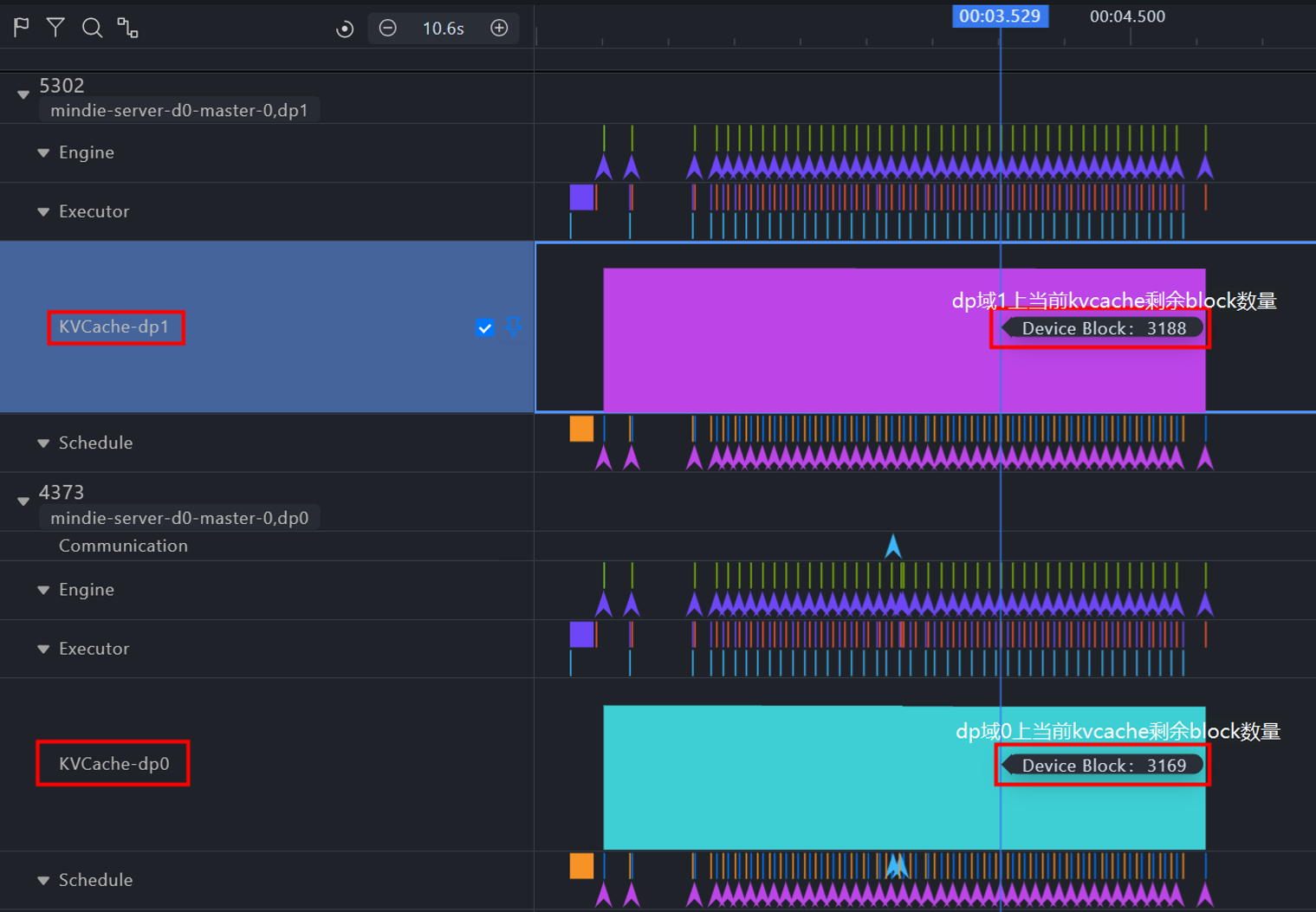The height and width of the screenshot is (912, 1316).
Task: Collapse the Schedule row under dp1
Action: 43,443
